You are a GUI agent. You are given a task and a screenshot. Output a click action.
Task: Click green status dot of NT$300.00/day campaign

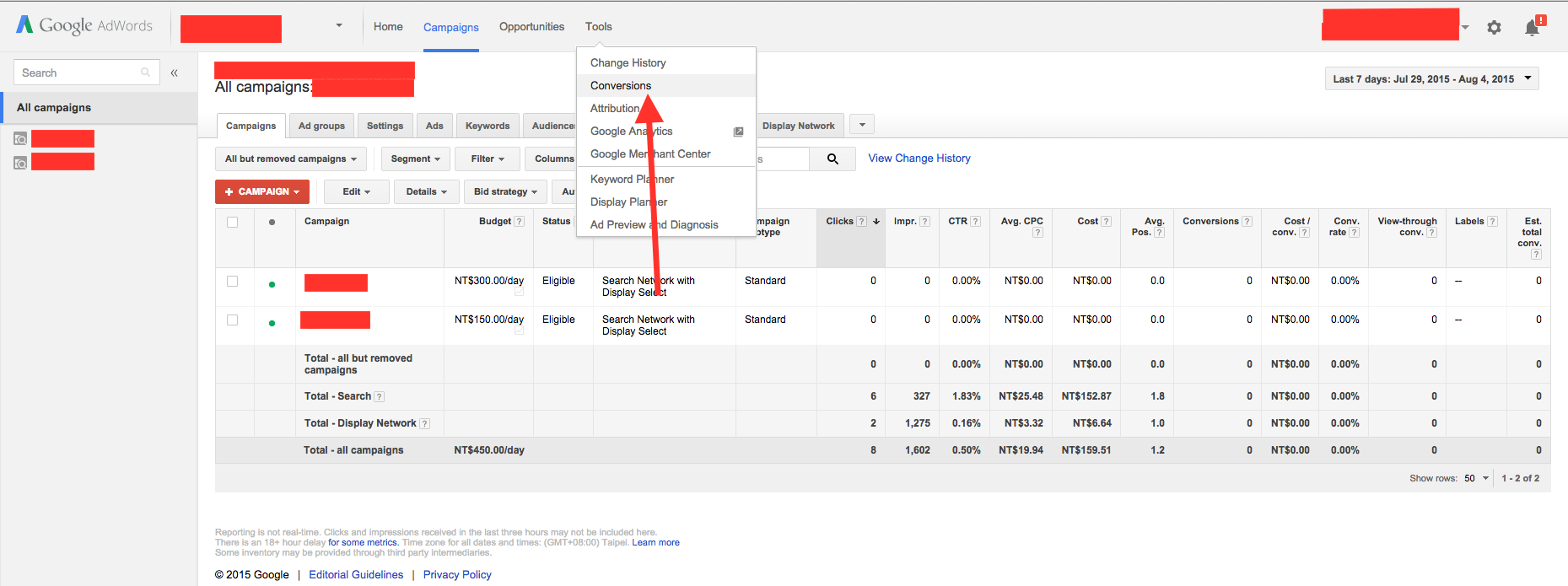tap(272, 284)
